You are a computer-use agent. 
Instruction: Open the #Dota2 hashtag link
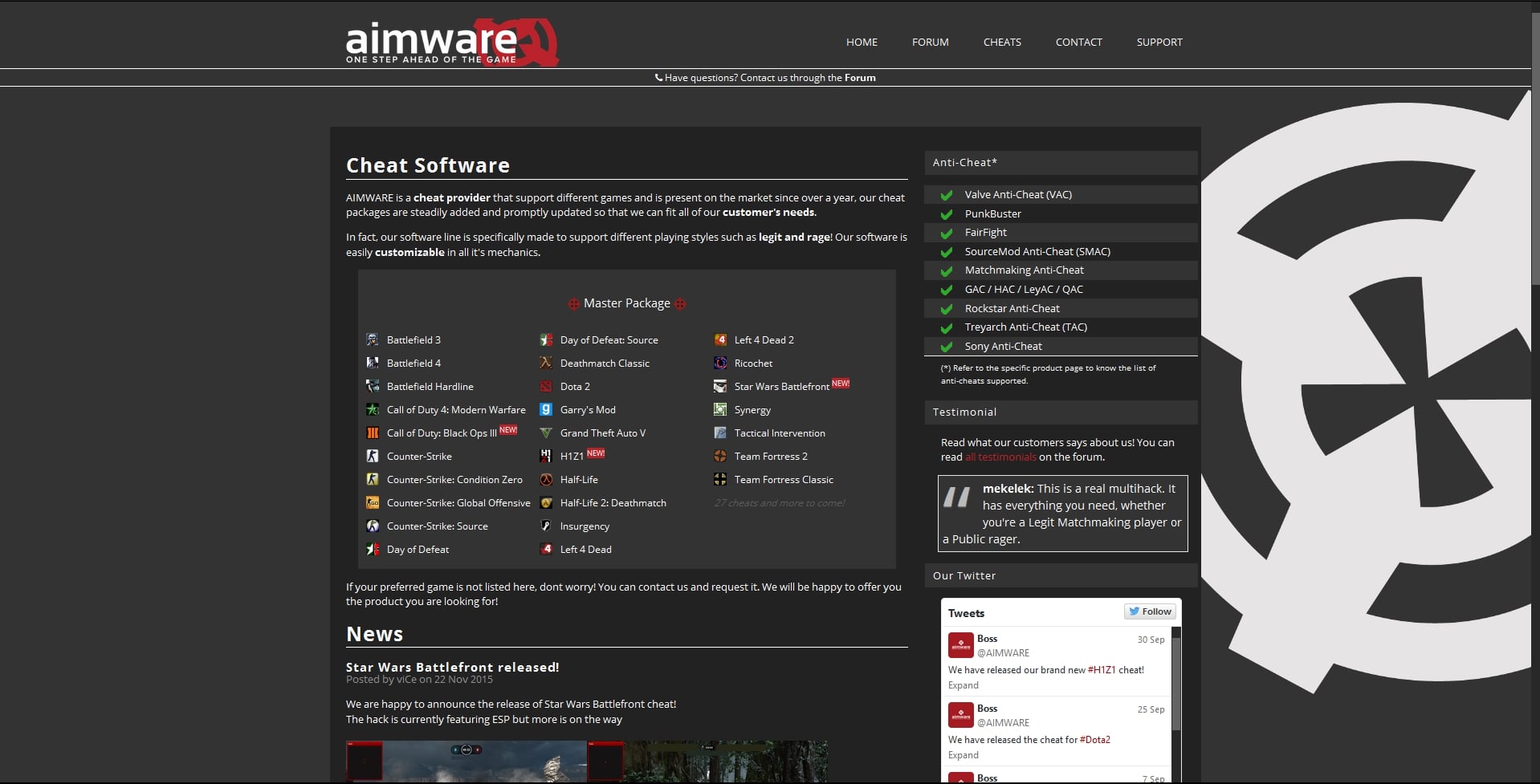[x=1095, y=740]
